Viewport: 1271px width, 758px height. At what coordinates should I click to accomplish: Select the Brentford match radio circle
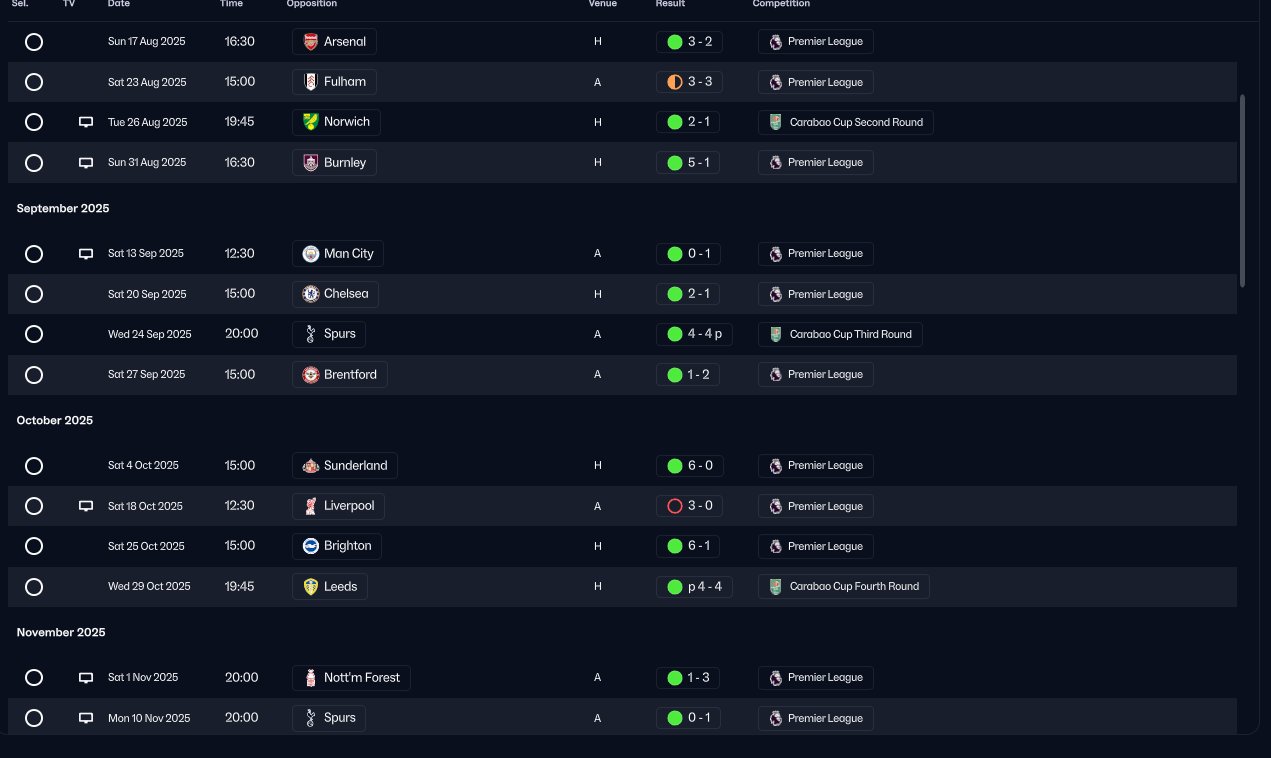pyautogui.click(x=34, y=375)
